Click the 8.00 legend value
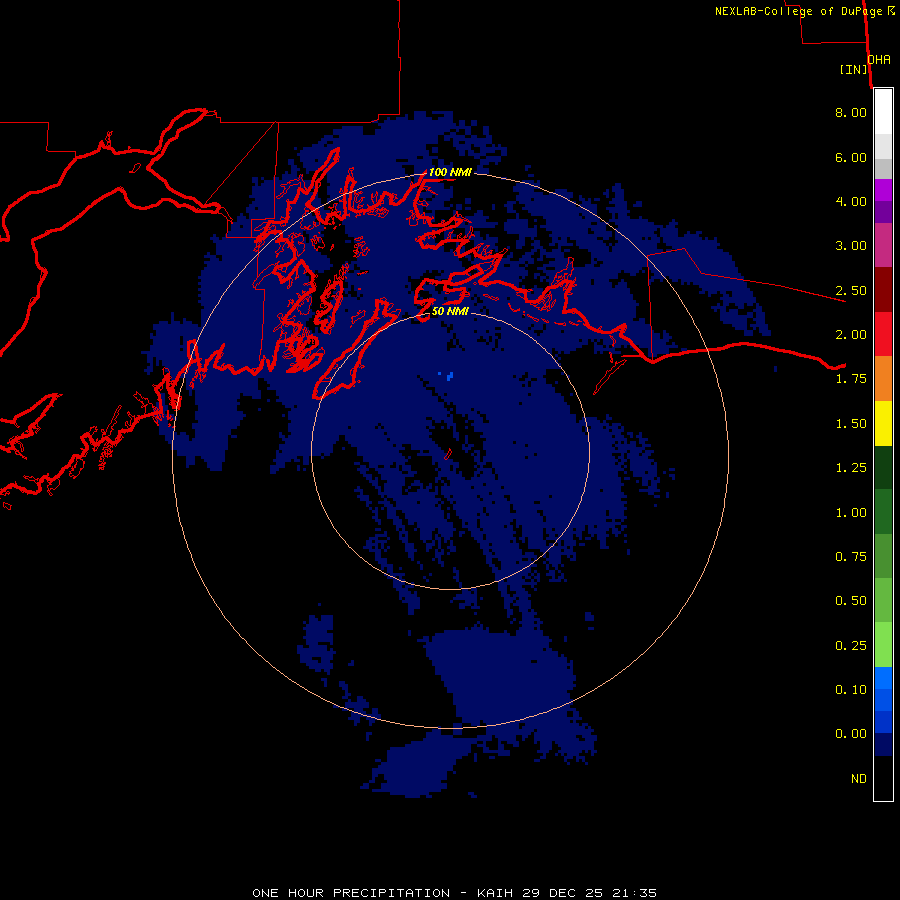Viewport: 900px width, 900px height. (851, 112)
